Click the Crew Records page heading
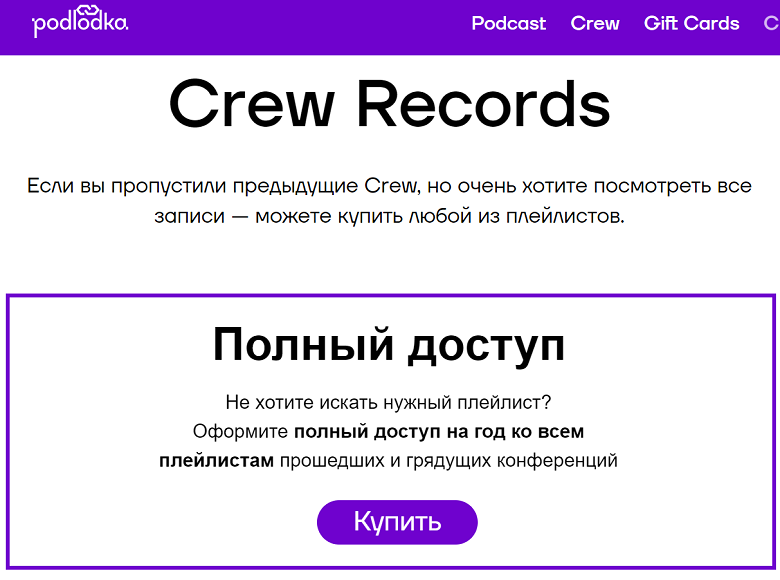Image resolution: width=780 pixels, height=580 pixels. 389,104
